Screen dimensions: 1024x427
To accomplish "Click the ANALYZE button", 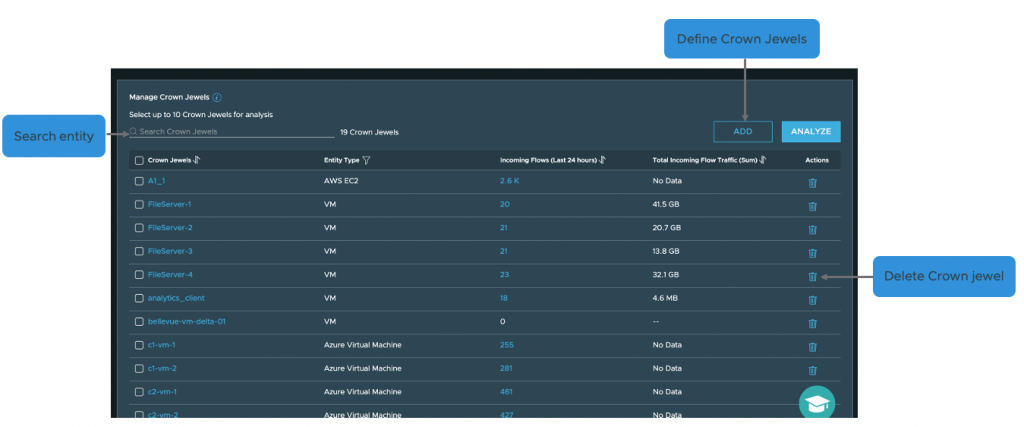I will point(810,131).
